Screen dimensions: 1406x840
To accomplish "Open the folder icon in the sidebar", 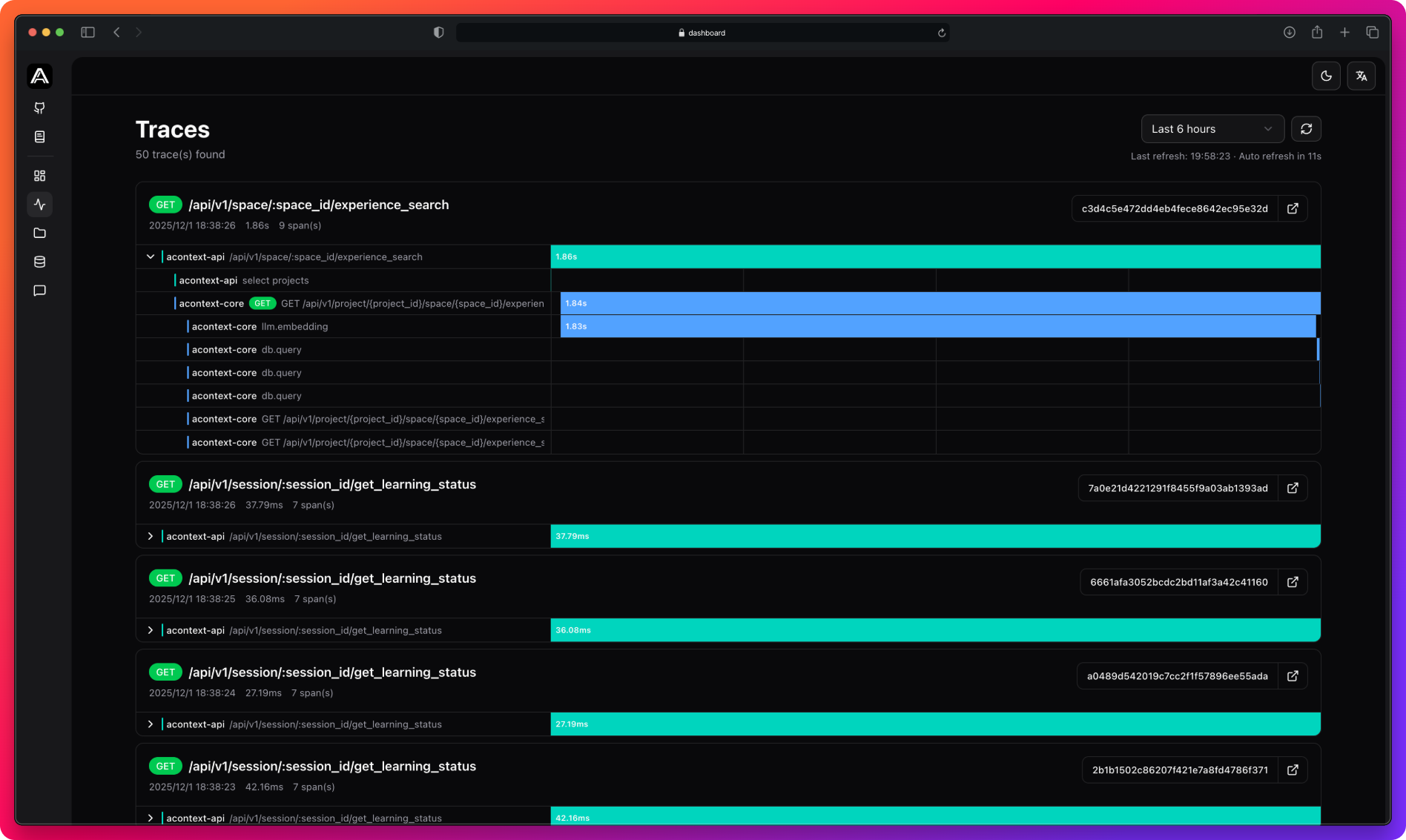I will (40, 233).
